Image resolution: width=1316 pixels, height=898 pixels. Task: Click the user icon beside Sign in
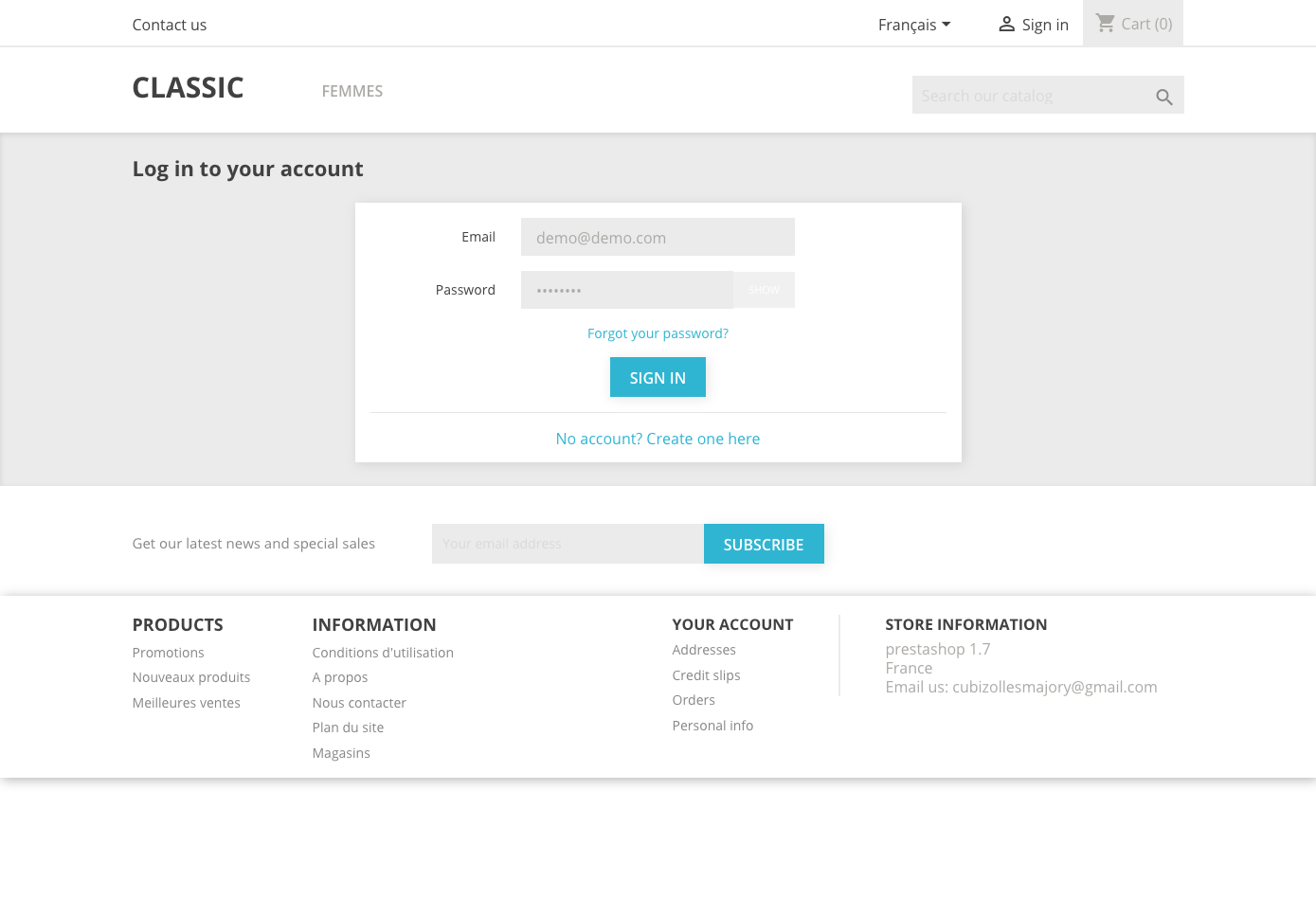[x=1006, y=25]
